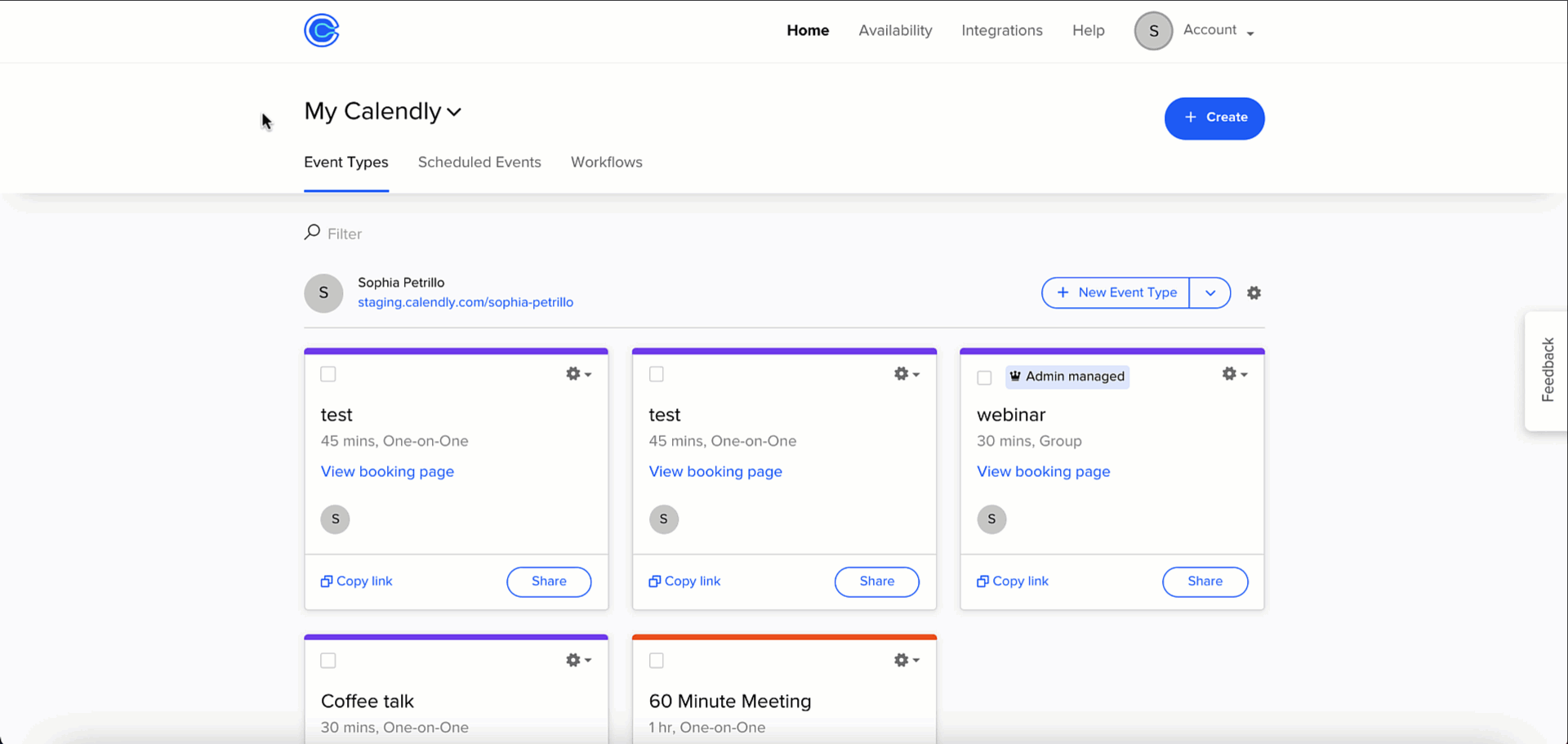
Task: Select the Coffee talk card checkbox
Action: click(328, 661)
